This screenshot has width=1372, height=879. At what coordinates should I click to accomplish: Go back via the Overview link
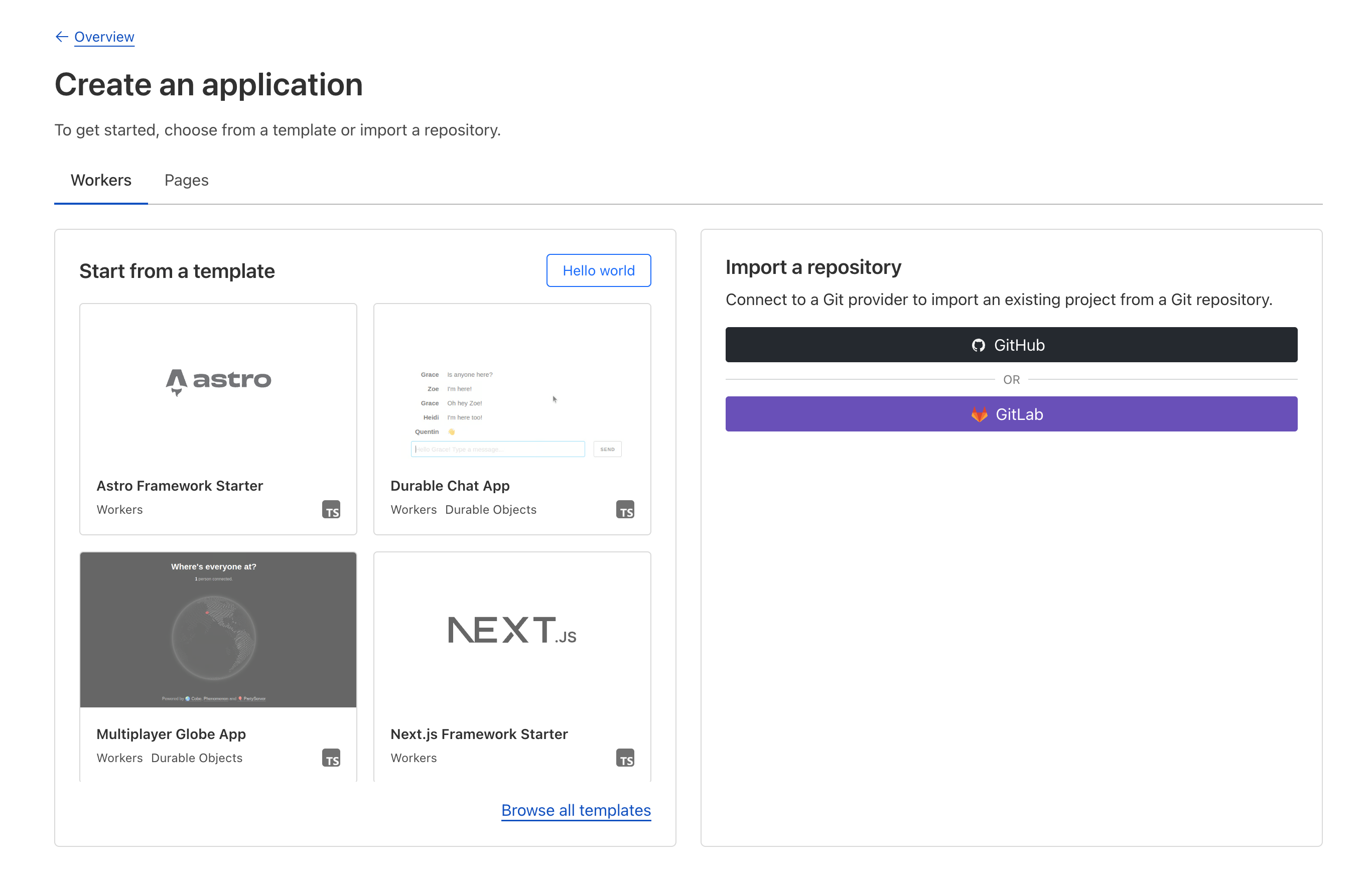point(104,37)
